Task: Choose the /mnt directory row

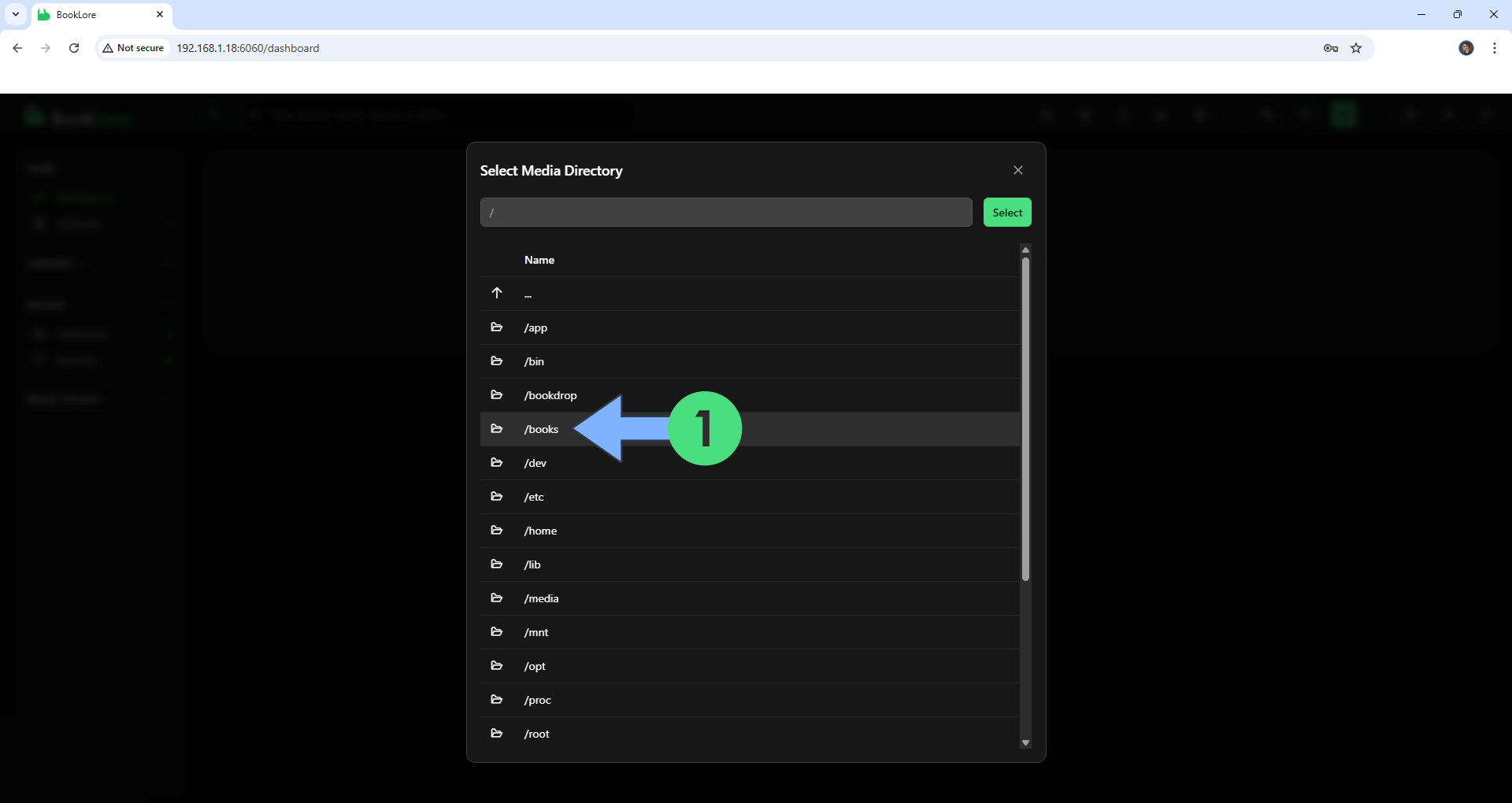Action: (536, 632)
